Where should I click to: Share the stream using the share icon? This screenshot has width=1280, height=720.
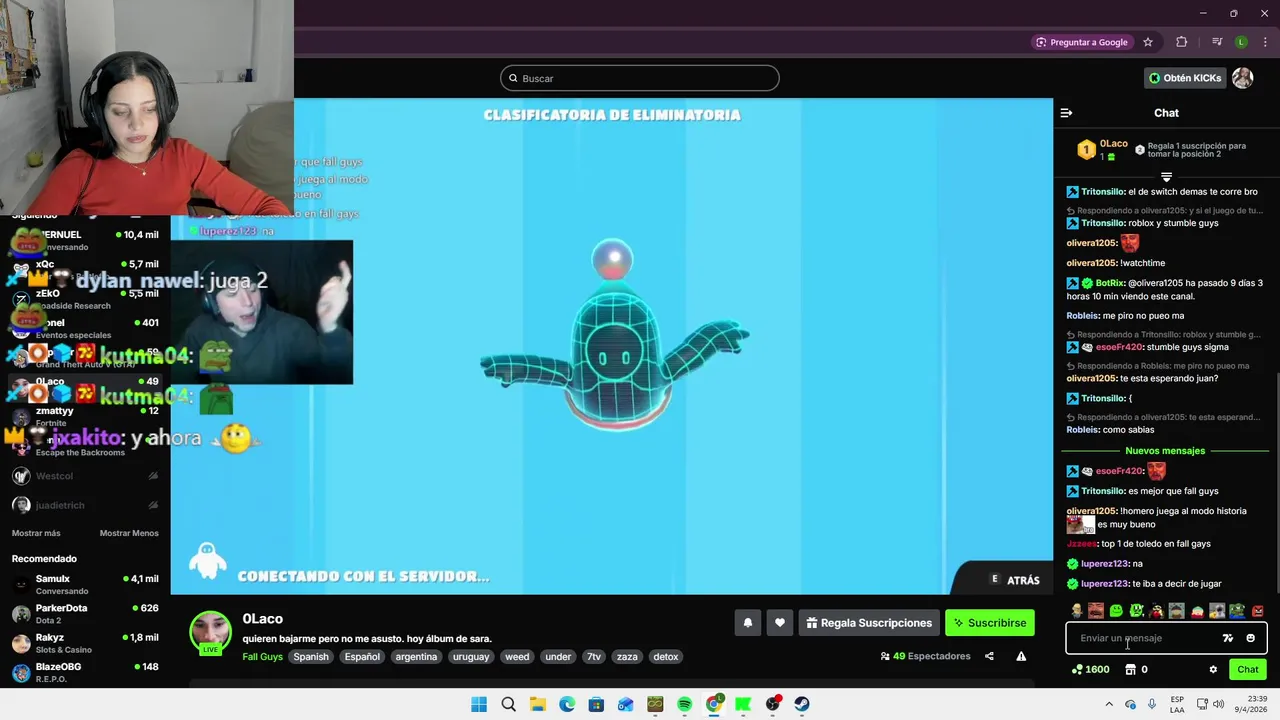pos(989,656)
